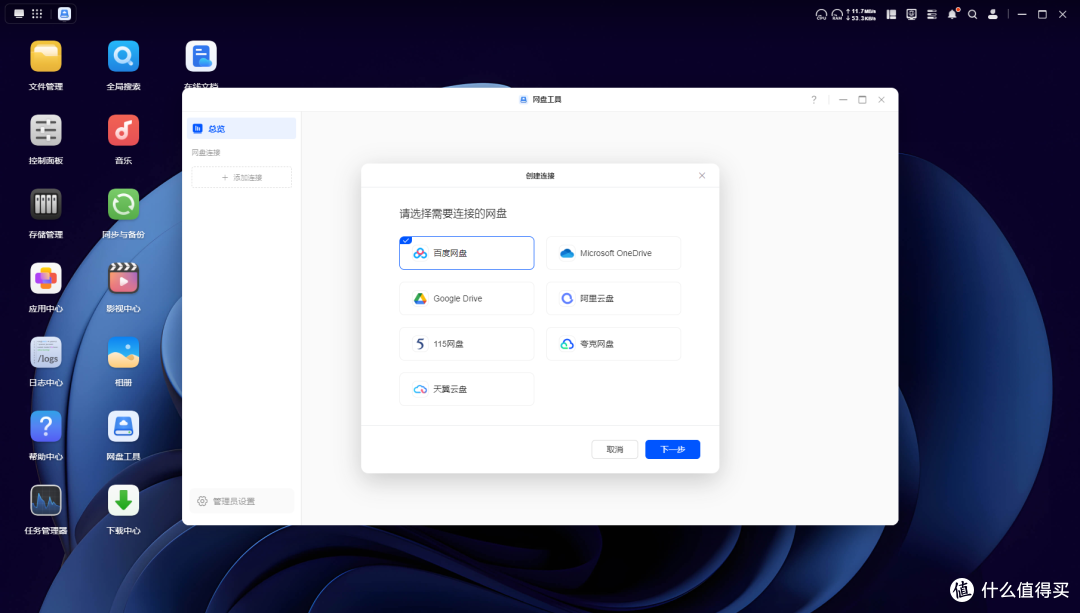Select 总览 overview in sidebar
Viewport: 1080px width, 613px height.
pos(241,128)
